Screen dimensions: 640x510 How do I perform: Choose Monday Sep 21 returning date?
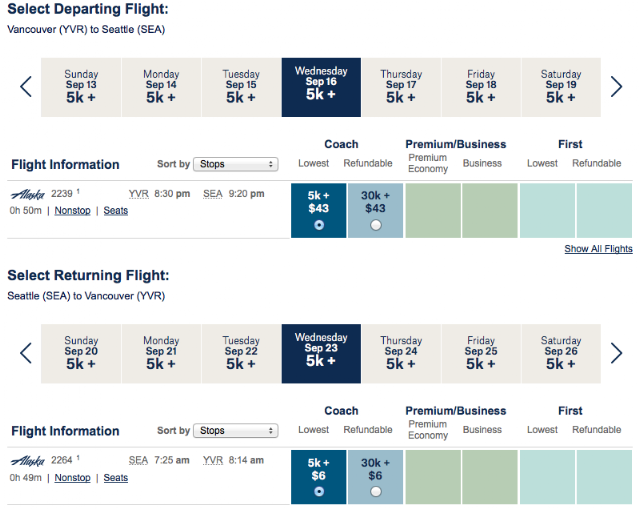pos(161,354)
